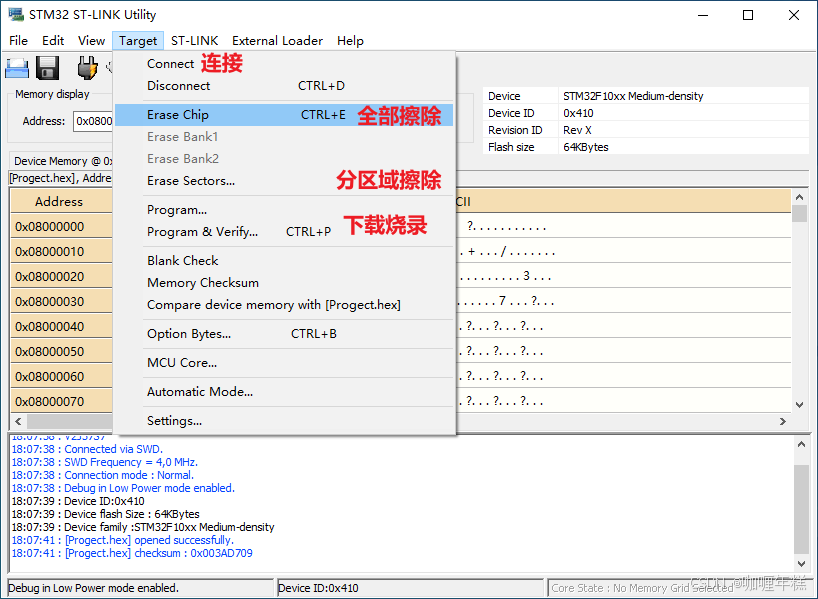This screenshot has height=599, width=818.
Task: Select Erase Sectors... menu entry
Action: (284, 181)
